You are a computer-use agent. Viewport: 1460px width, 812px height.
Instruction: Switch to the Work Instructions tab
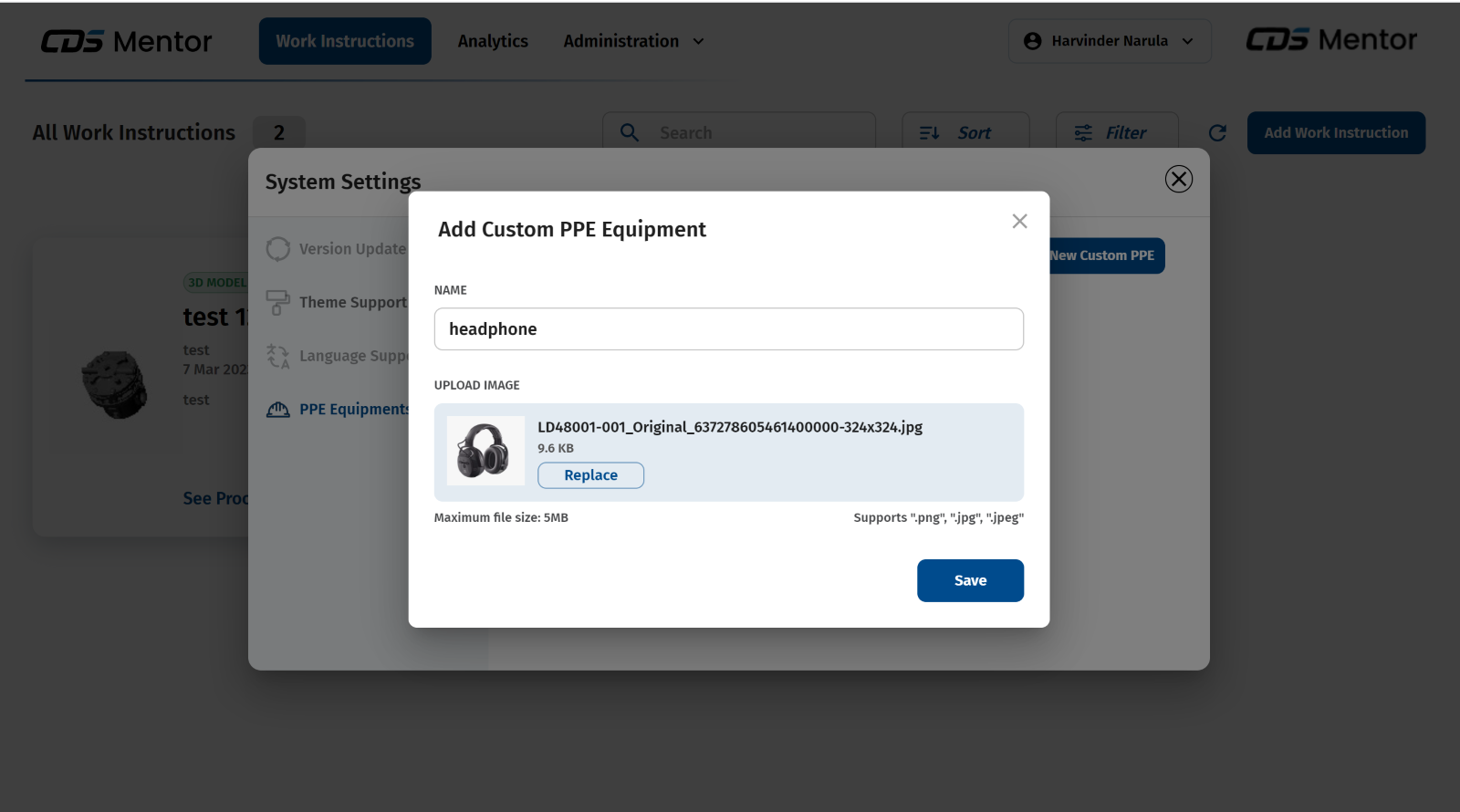(345, 41)
